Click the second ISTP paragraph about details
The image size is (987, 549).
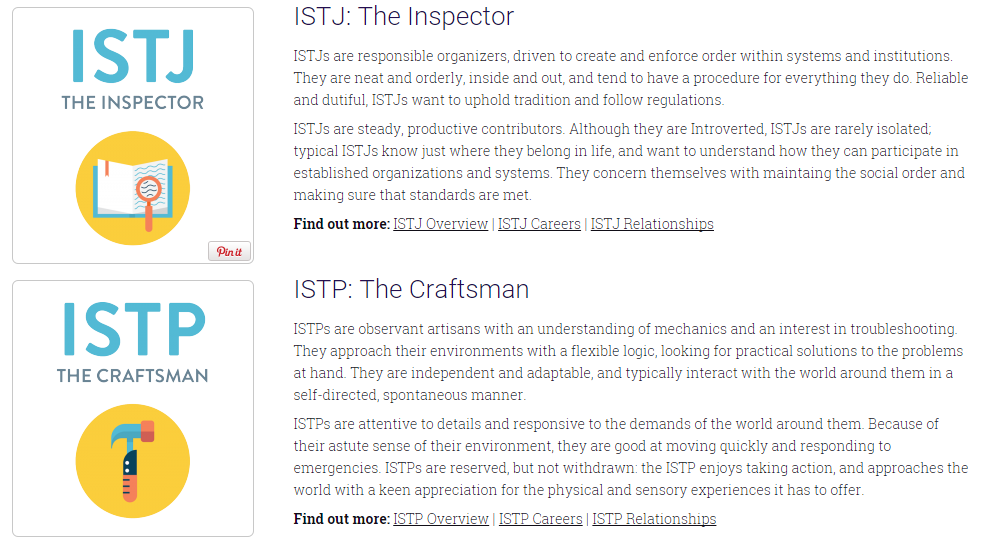click(x=631, y=457)
